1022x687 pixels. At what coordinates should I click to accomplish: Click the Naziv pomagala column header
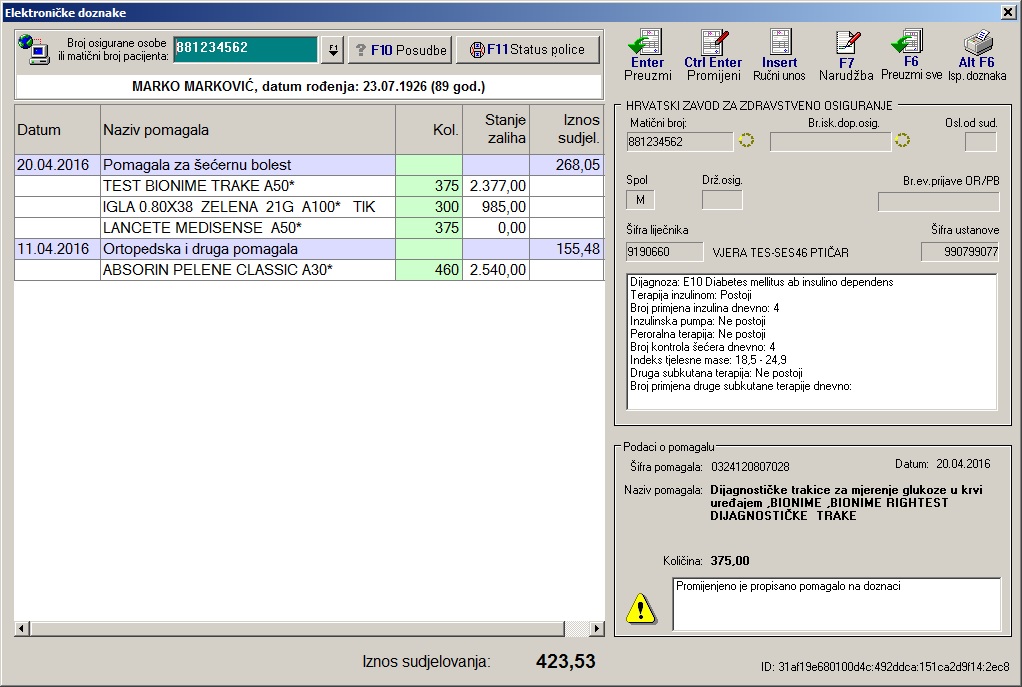coord(248,130)
